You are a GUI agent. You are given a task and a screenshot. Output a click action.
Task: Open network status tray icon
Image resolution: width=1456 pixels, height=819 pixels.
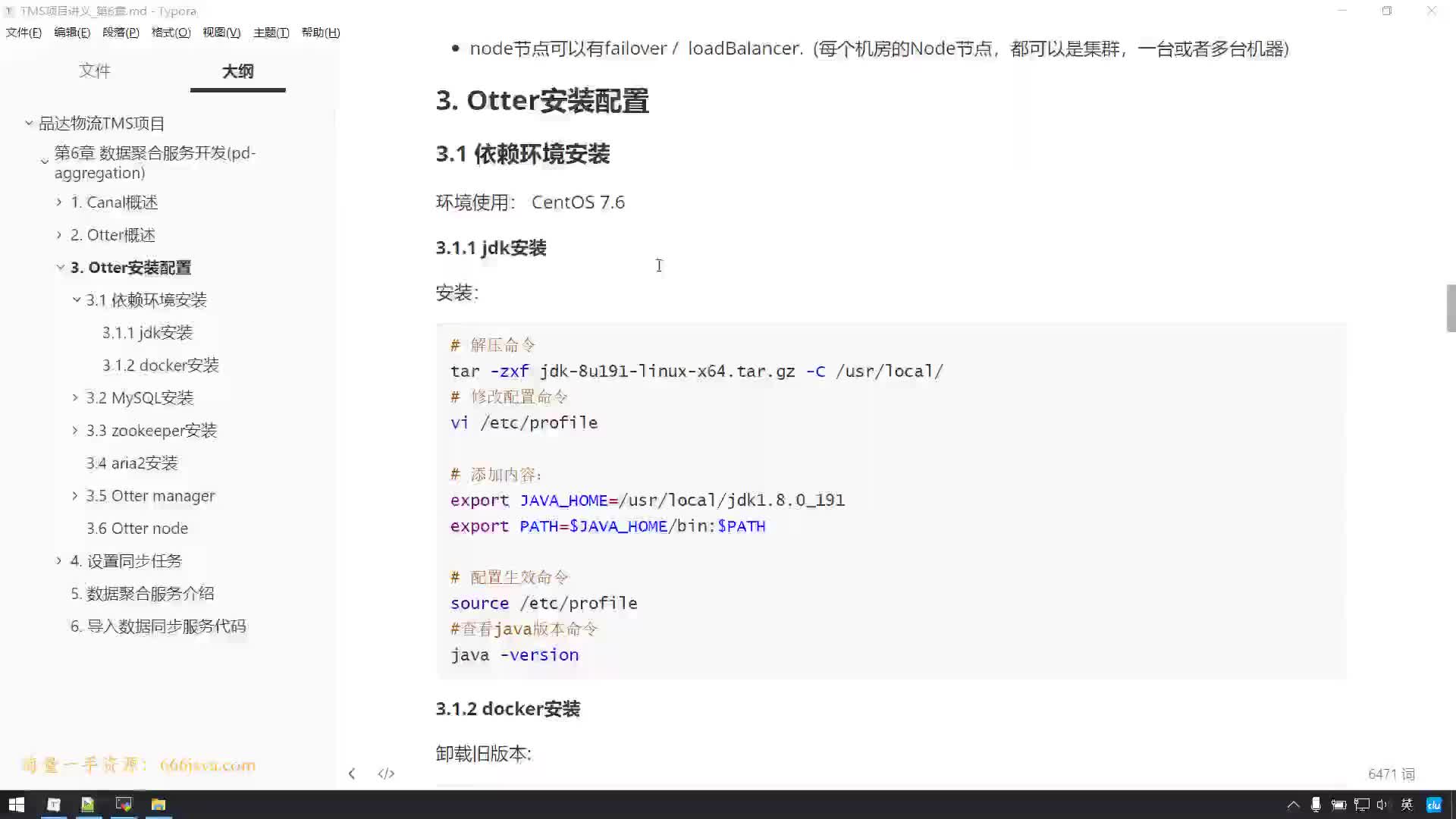click(1362, 805)
